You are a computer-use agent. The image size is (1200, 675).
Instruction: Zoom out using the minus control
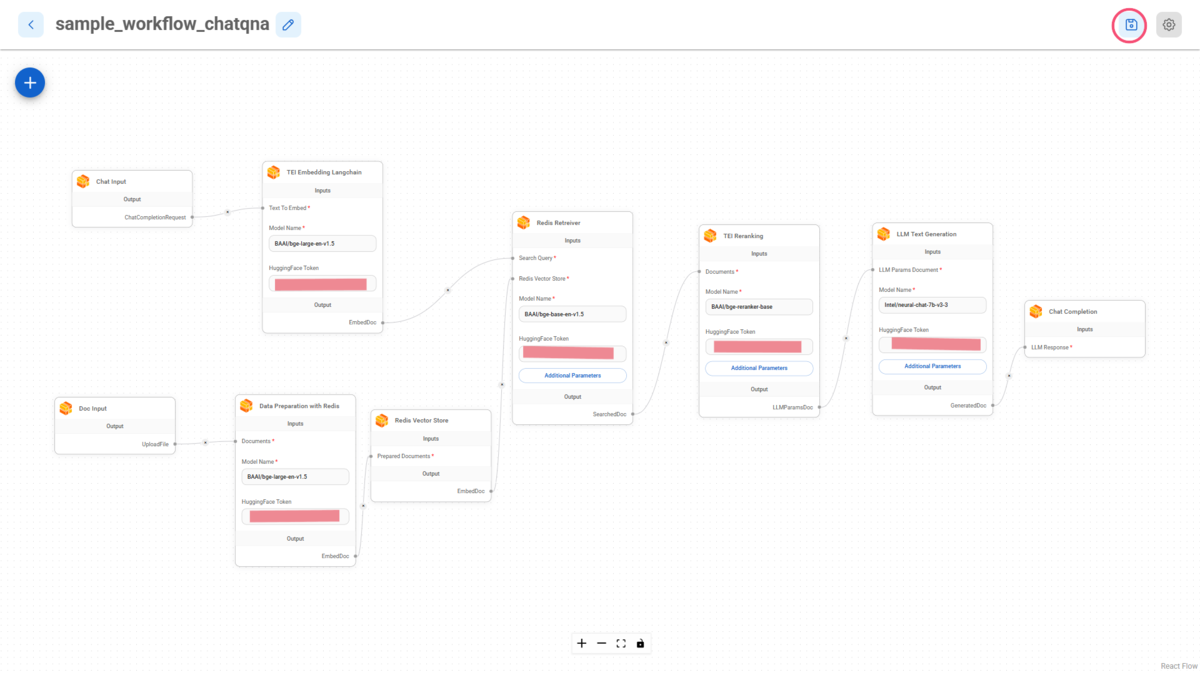[x=601, y=643]
